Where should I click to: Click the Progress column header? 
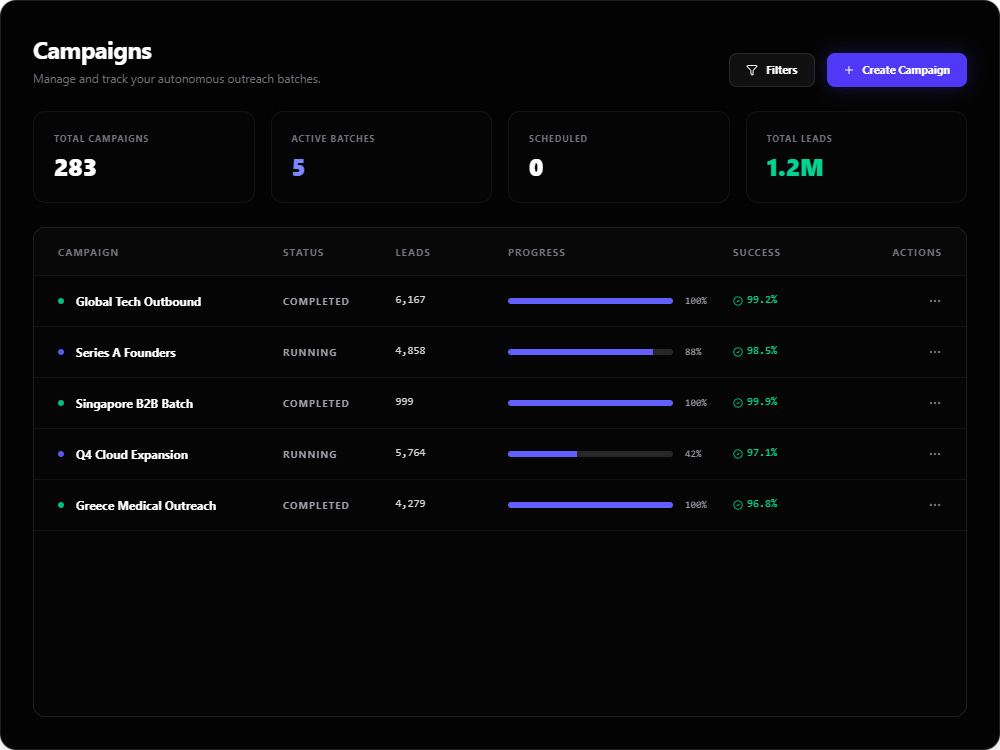click(536, 253)
